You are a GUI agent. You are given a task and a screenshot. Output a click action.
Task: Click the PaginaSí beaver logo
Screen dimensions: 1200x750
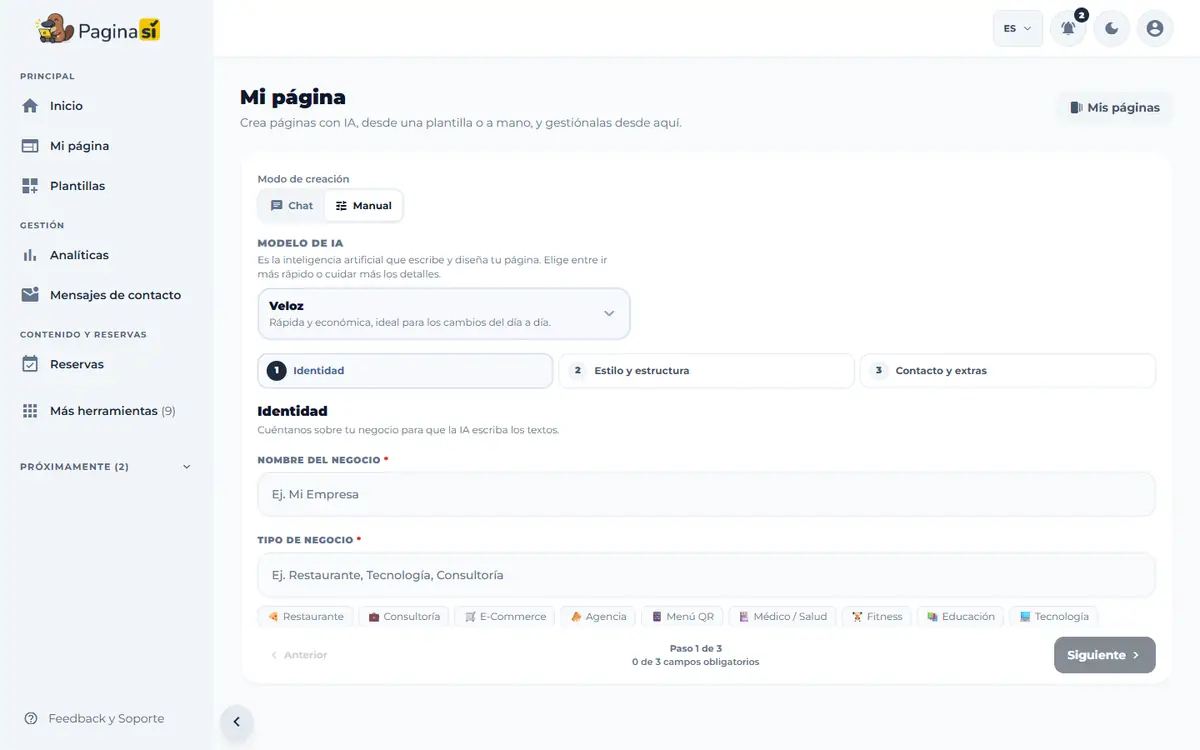point(98,30)
